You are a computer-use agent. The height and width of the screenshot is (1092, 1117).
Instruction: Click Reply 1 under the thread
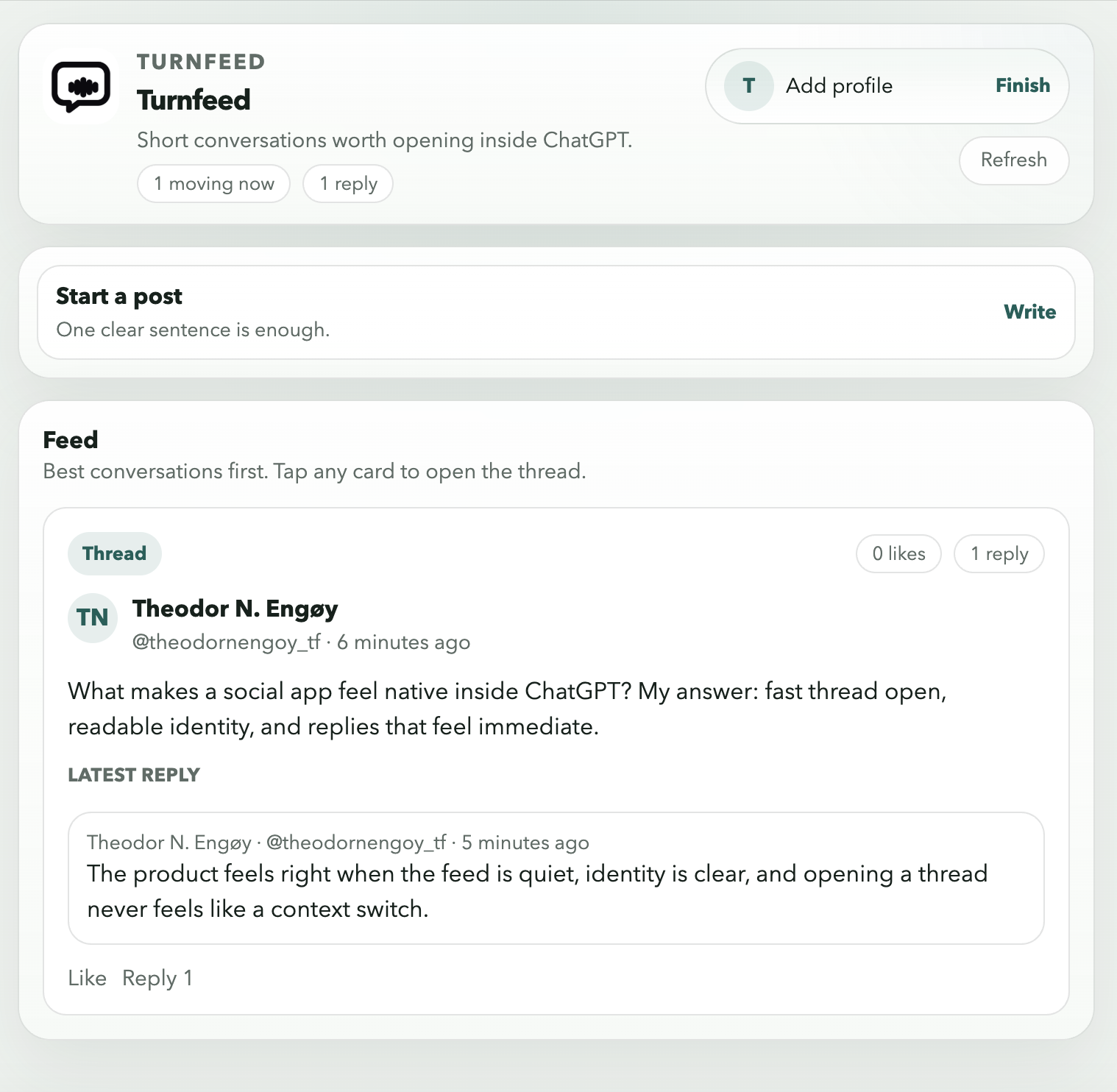click(x=157, y=978)
